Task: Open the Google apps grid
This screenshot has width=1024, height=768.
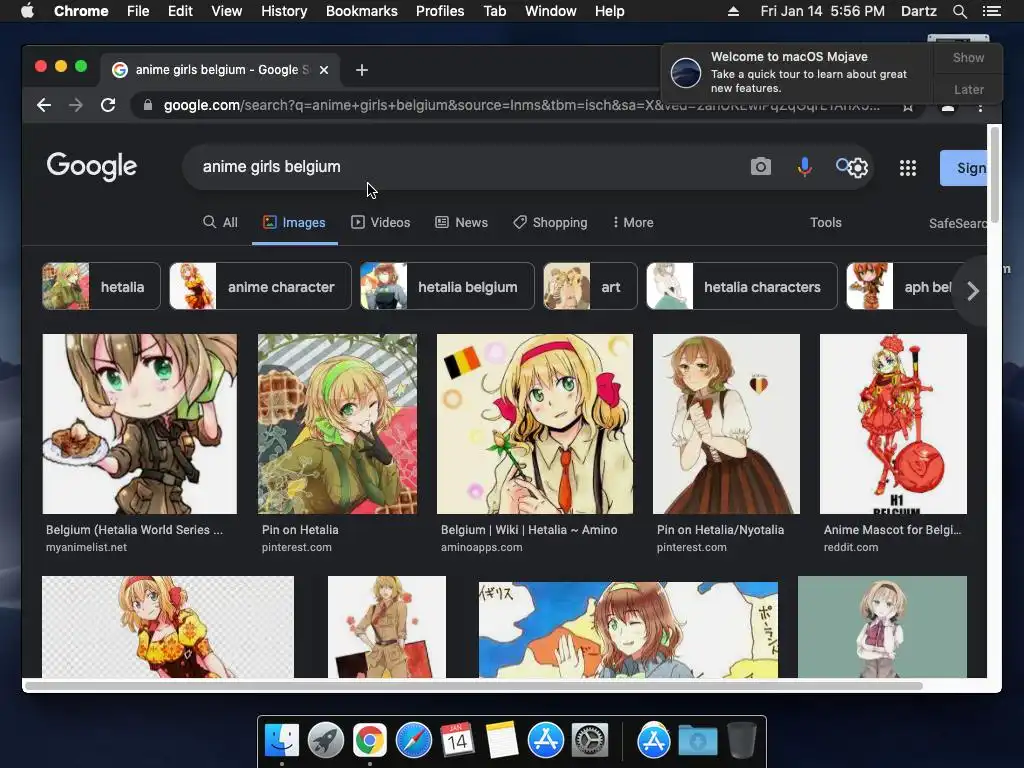Action: click(908, 168)
